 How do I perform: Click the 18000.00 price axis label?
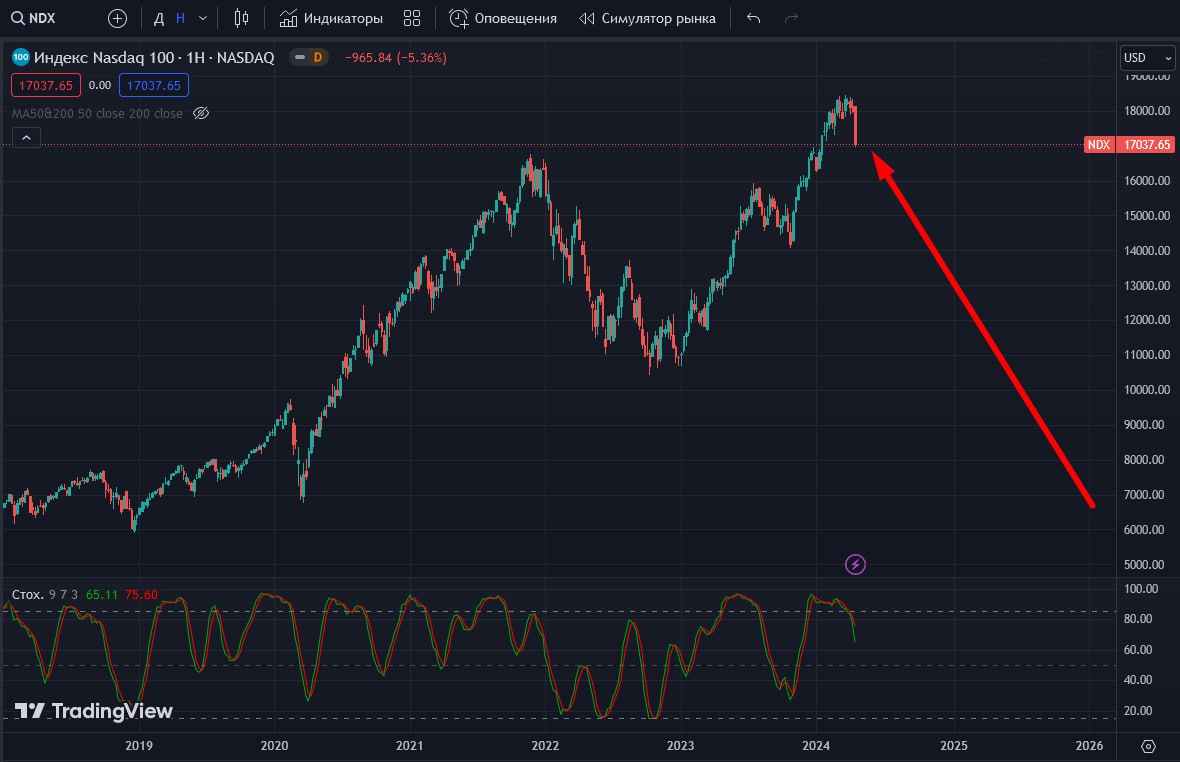coord(1147,111)
